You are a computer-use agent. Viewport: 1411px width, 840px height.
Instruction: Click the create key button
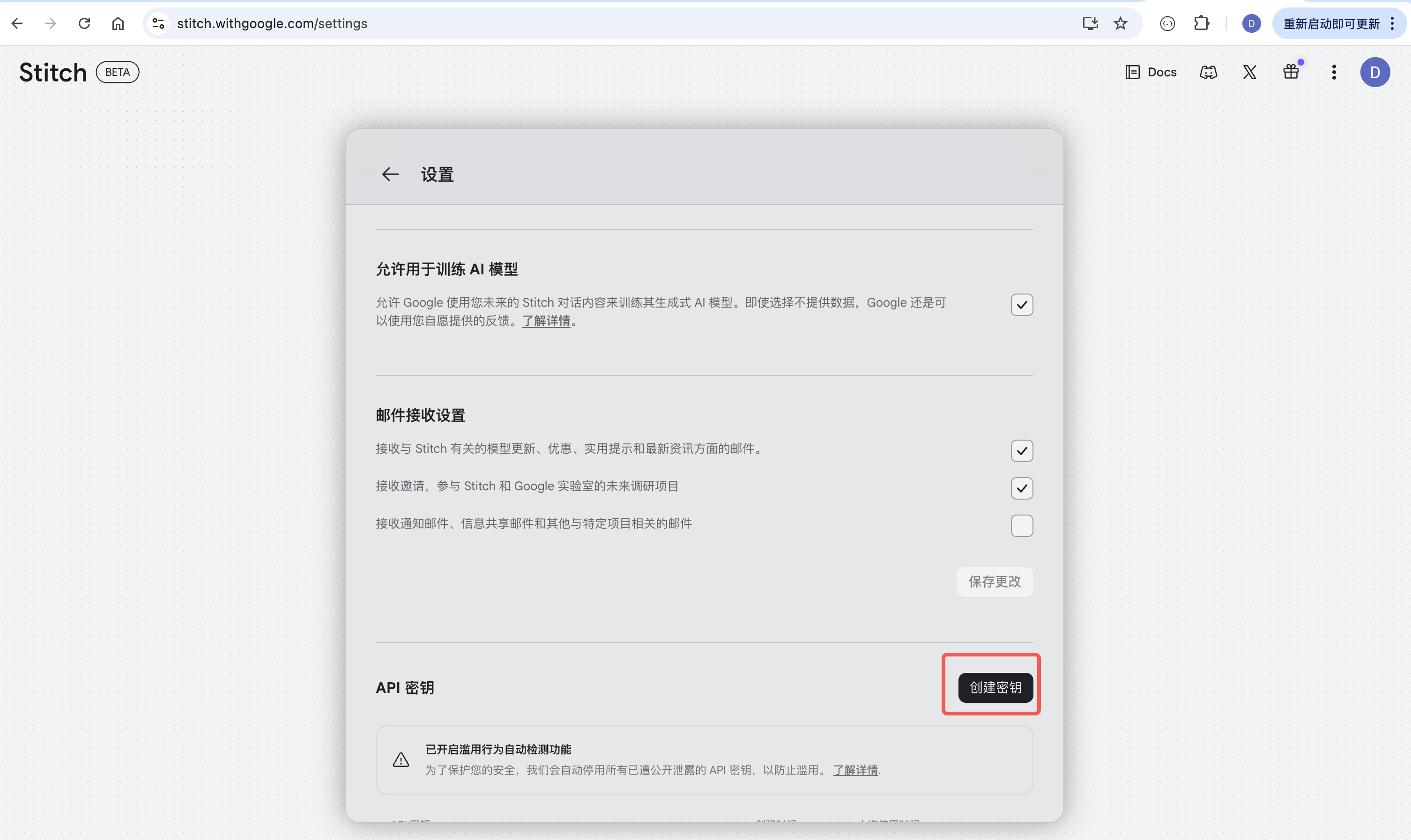point(995,687)
